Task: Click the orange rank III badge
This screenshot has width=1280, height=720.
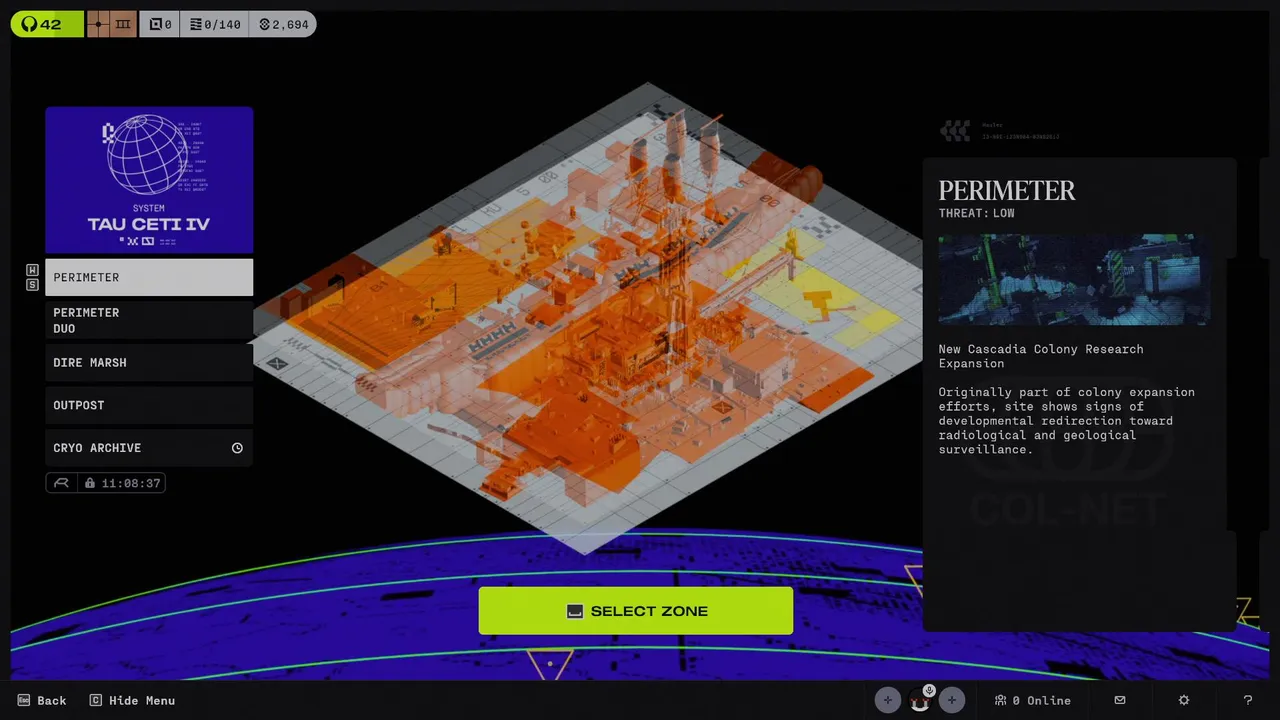Action: 123,24
